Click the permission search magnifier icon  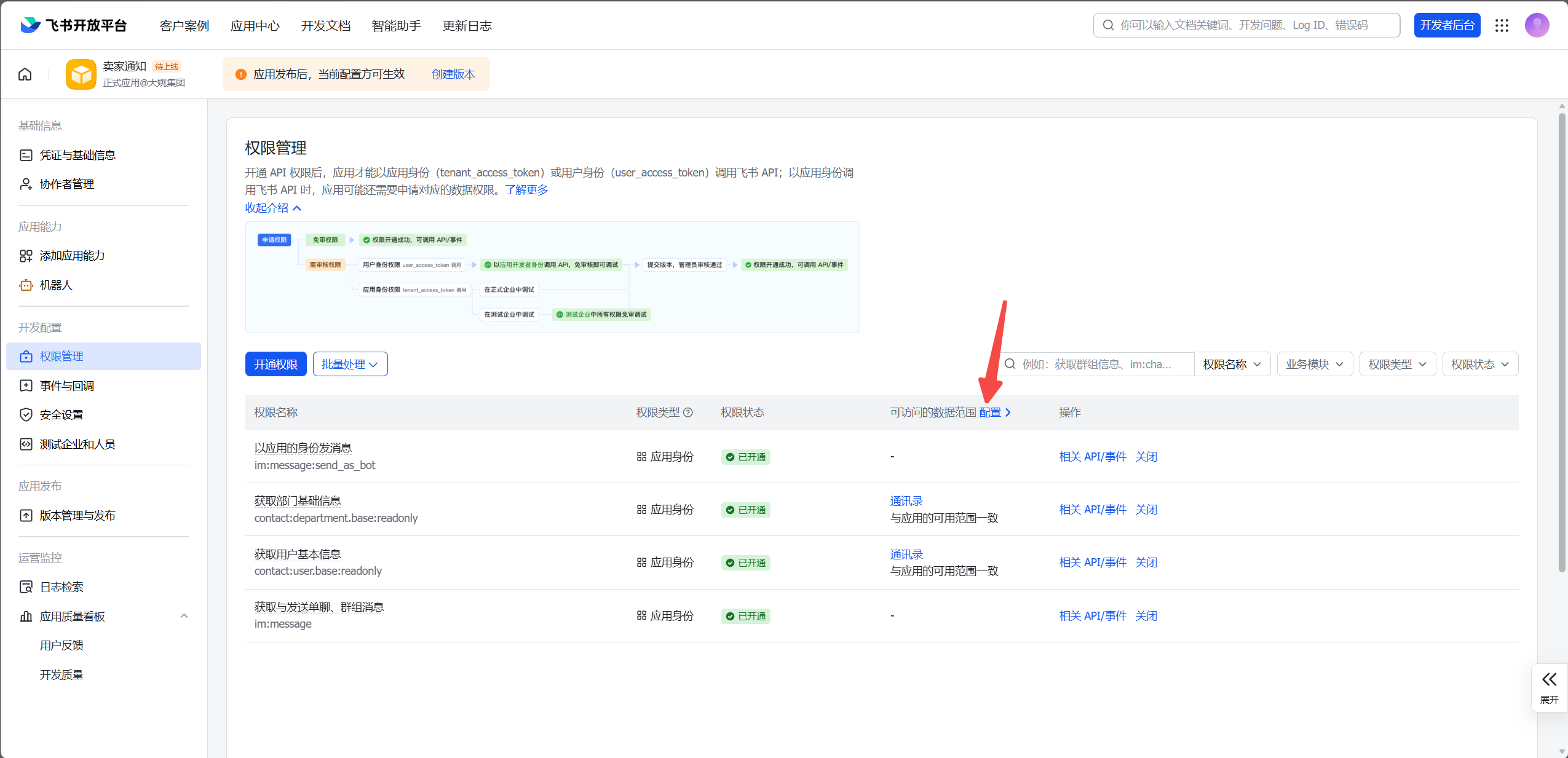[x=1010, y=364]
